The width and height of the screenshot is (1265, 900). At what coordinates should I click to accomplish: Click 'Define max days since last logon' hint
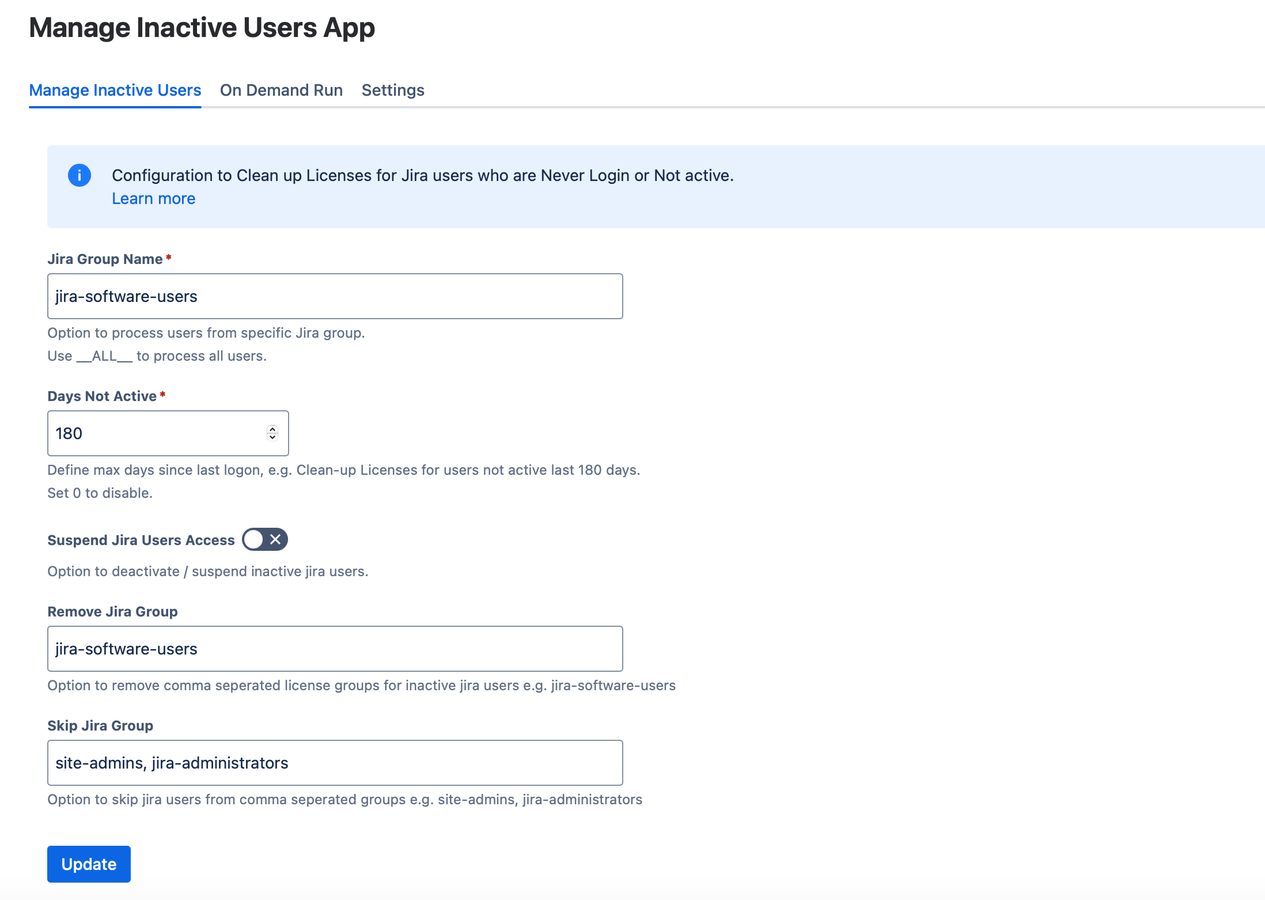pos(344,470)
